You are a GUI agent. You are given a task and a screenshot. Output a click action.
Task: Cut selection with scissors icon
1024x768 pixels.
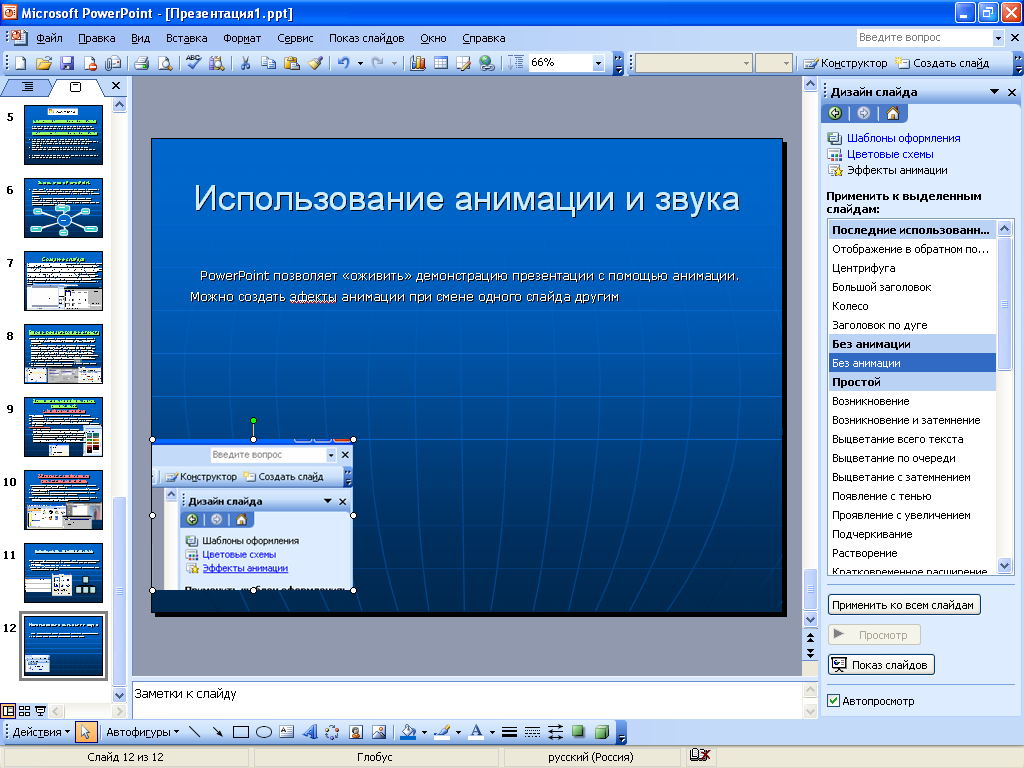(245, 63)
